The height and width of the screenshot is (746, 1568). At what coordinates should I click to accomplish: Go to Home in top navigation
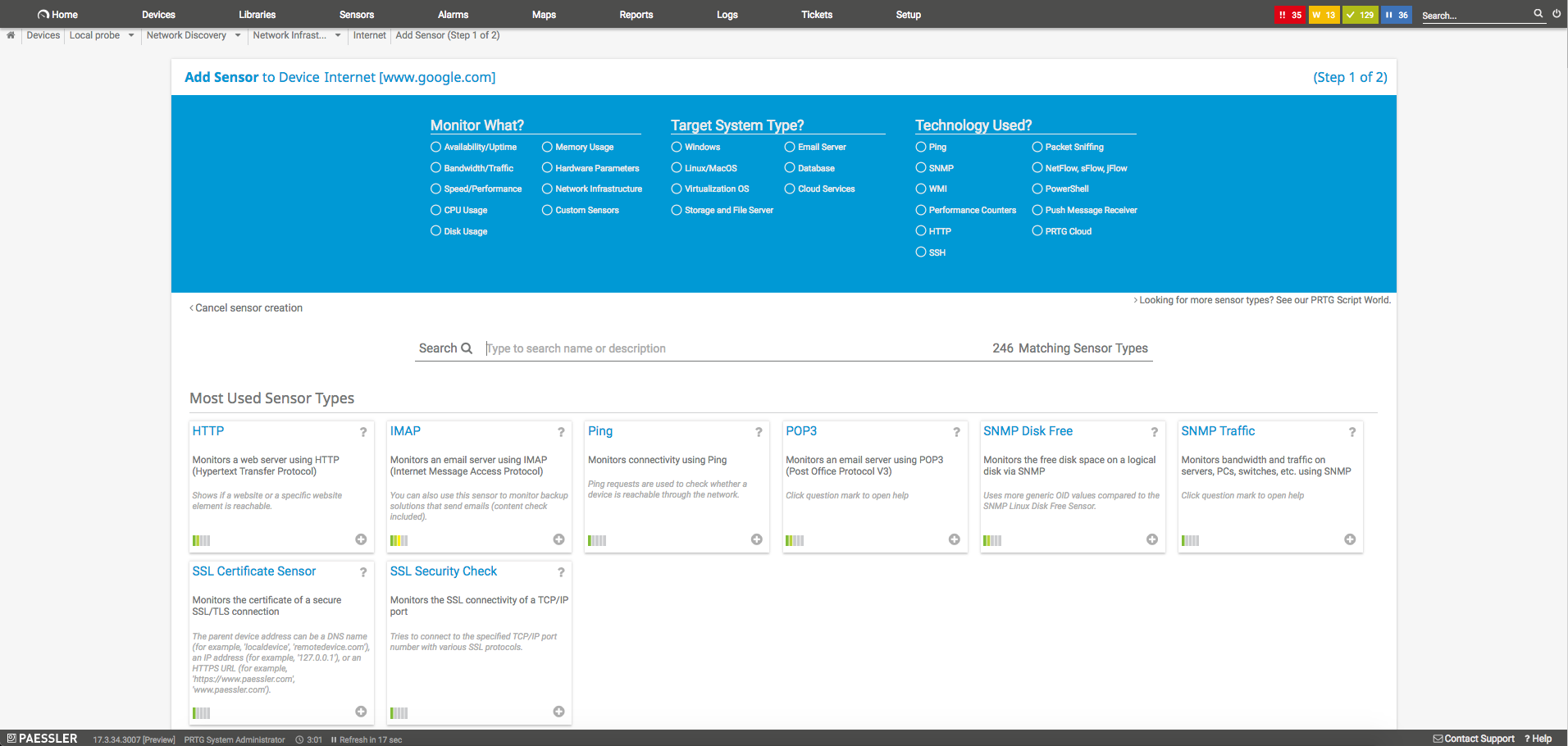pos(57,15)
